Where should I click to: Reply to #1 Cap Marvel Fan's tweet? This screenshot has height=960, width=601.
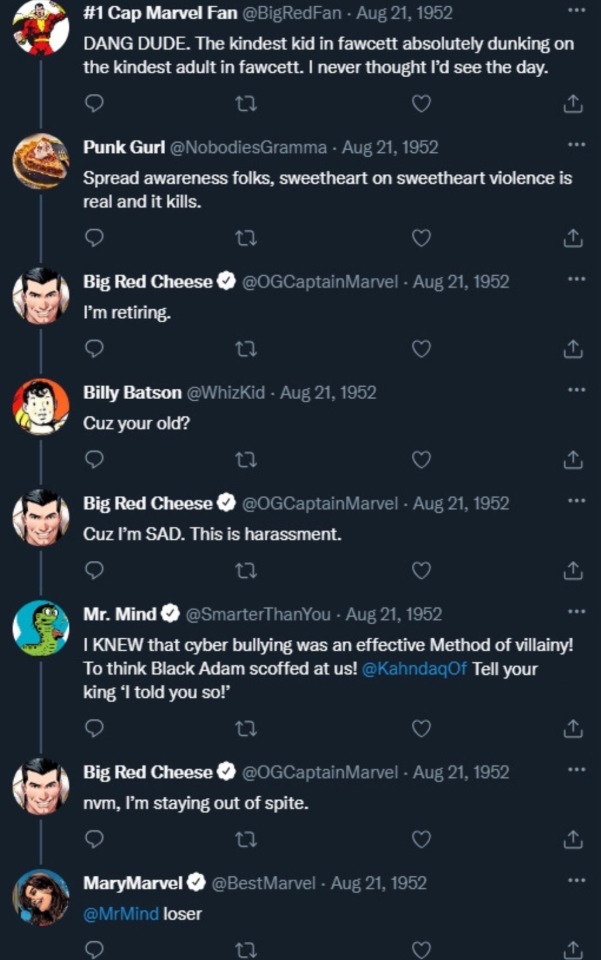coord(94,103)
